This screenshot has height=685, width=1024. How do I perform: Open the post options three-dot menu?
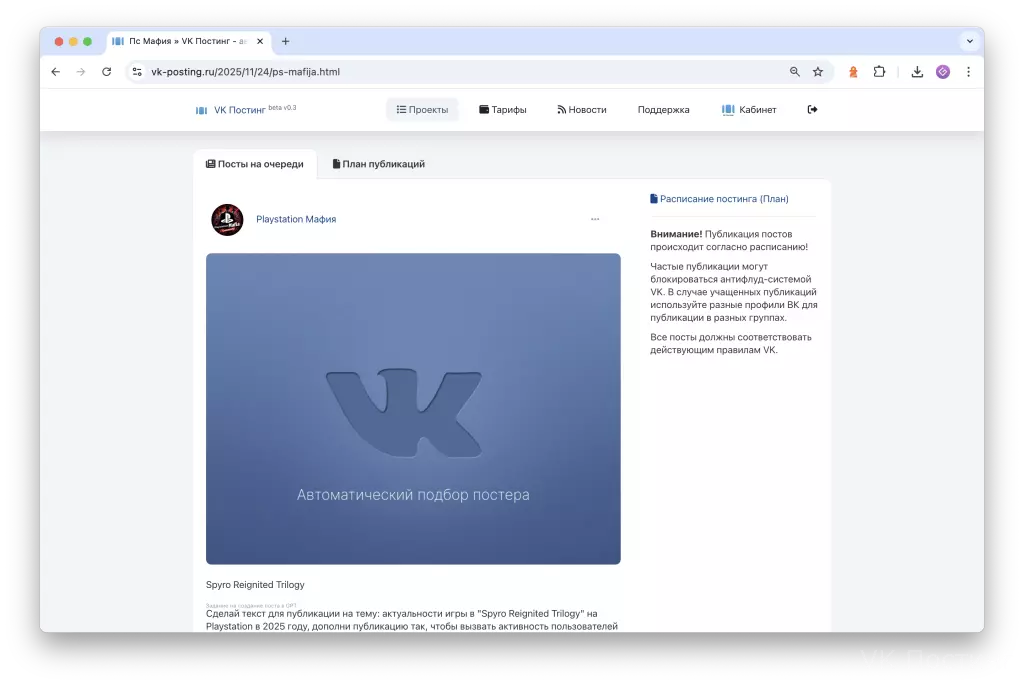click(x=595, y=219)
